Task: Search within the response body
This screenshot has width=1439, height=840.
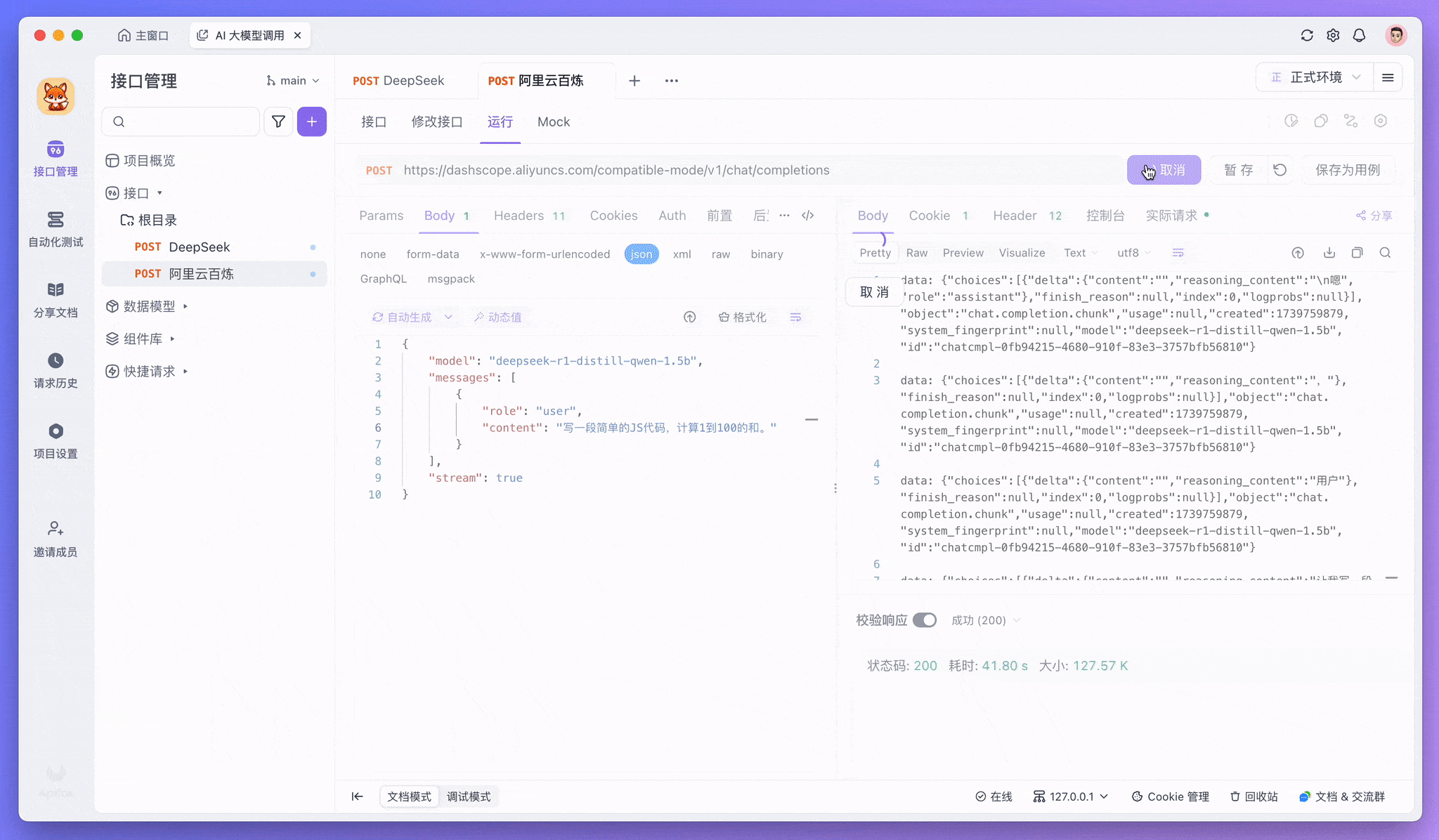Action: click(1385, 253)
